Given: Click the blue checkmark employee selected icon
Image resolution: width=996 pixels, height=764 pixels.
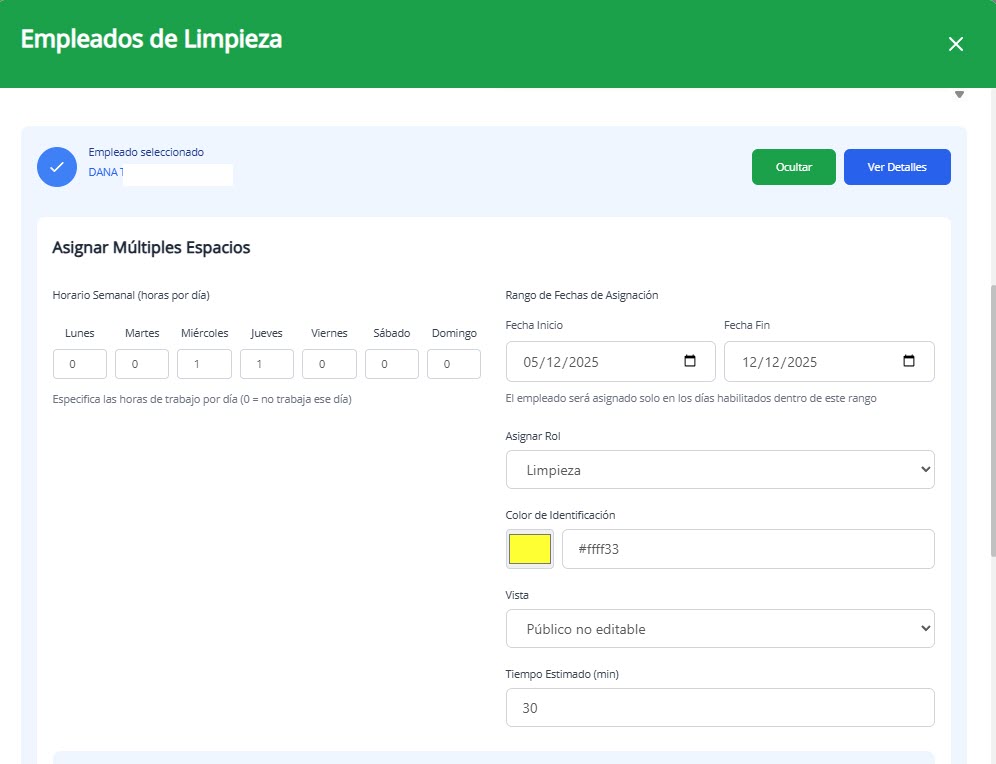Looking at the screenshot, I should 57,167.
